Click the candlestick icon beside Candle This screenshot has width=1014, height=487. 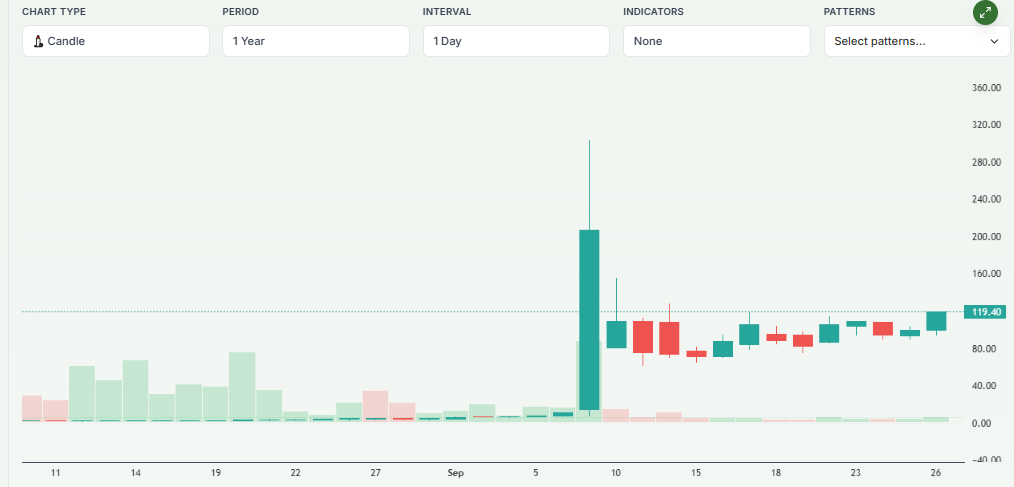click(x=38, y=41)
